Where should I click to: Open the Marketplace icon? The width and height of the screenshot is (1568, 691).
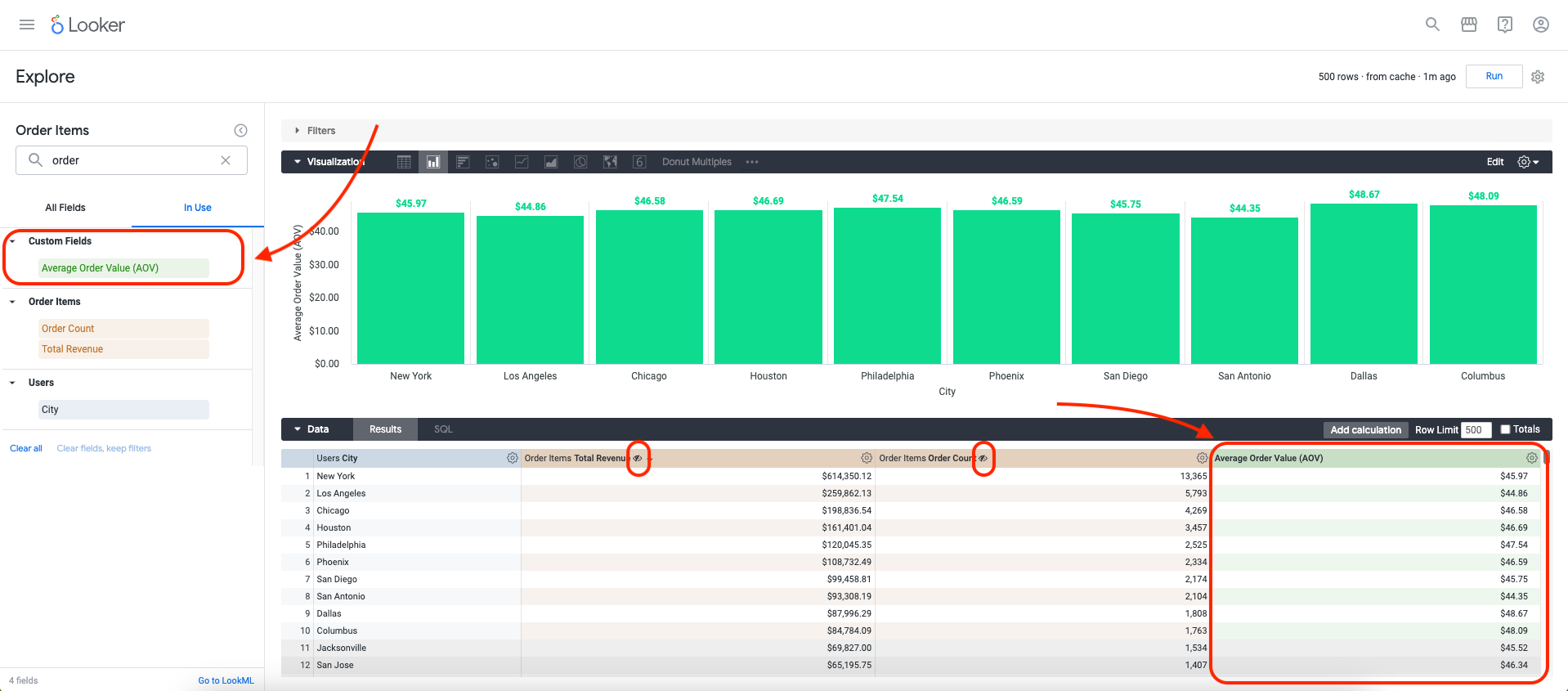tap(1469, 25)
